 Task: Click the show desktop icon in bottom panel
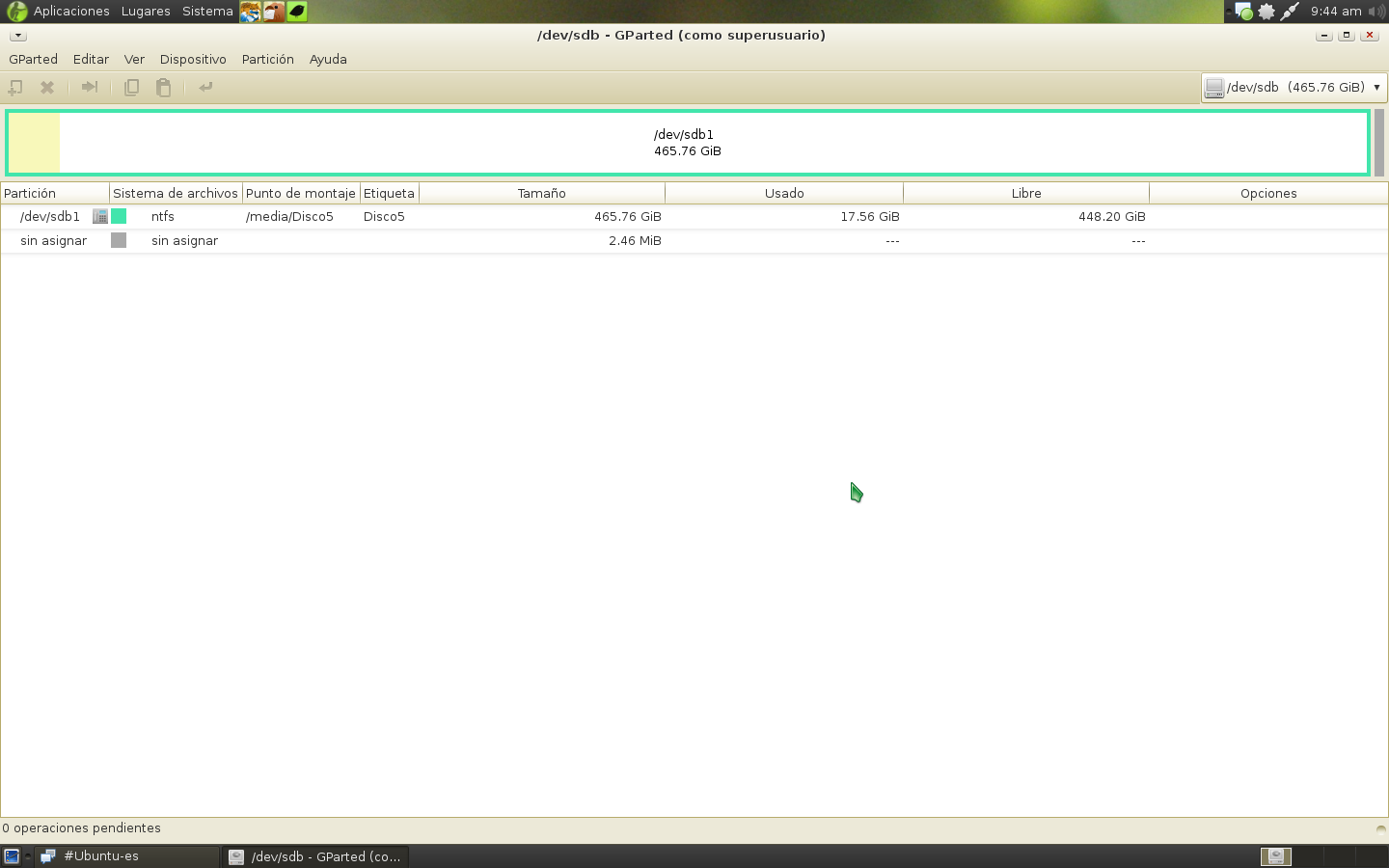[x=12, y=856]
